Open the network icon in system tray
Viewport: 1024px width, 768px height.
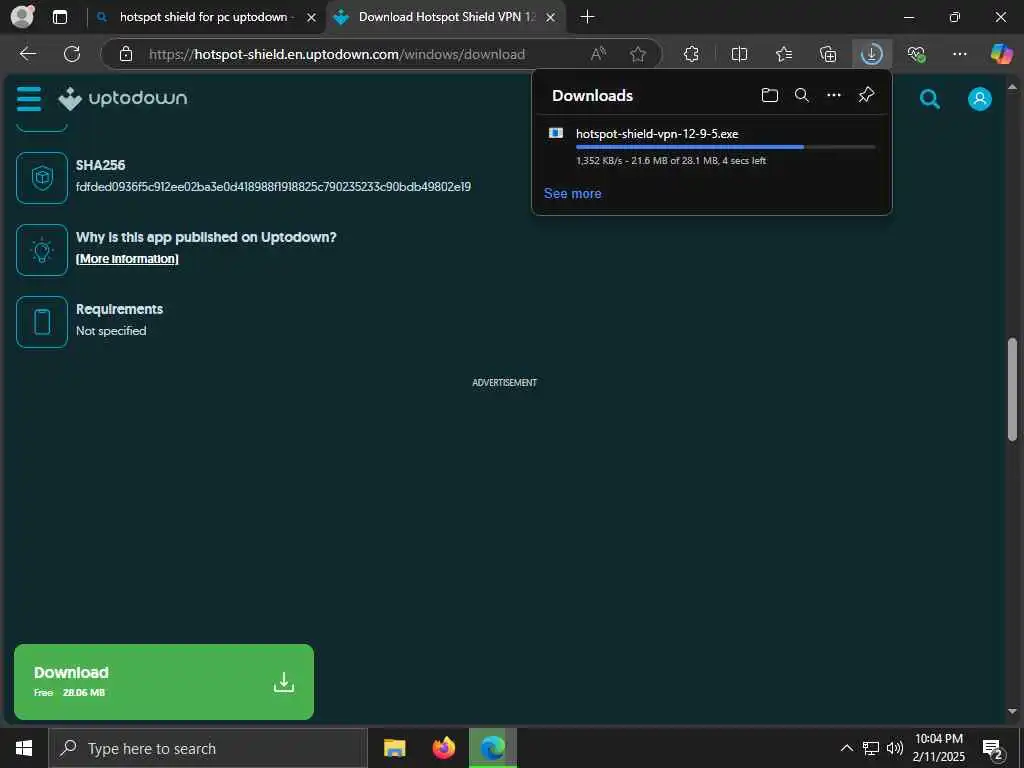871,748
